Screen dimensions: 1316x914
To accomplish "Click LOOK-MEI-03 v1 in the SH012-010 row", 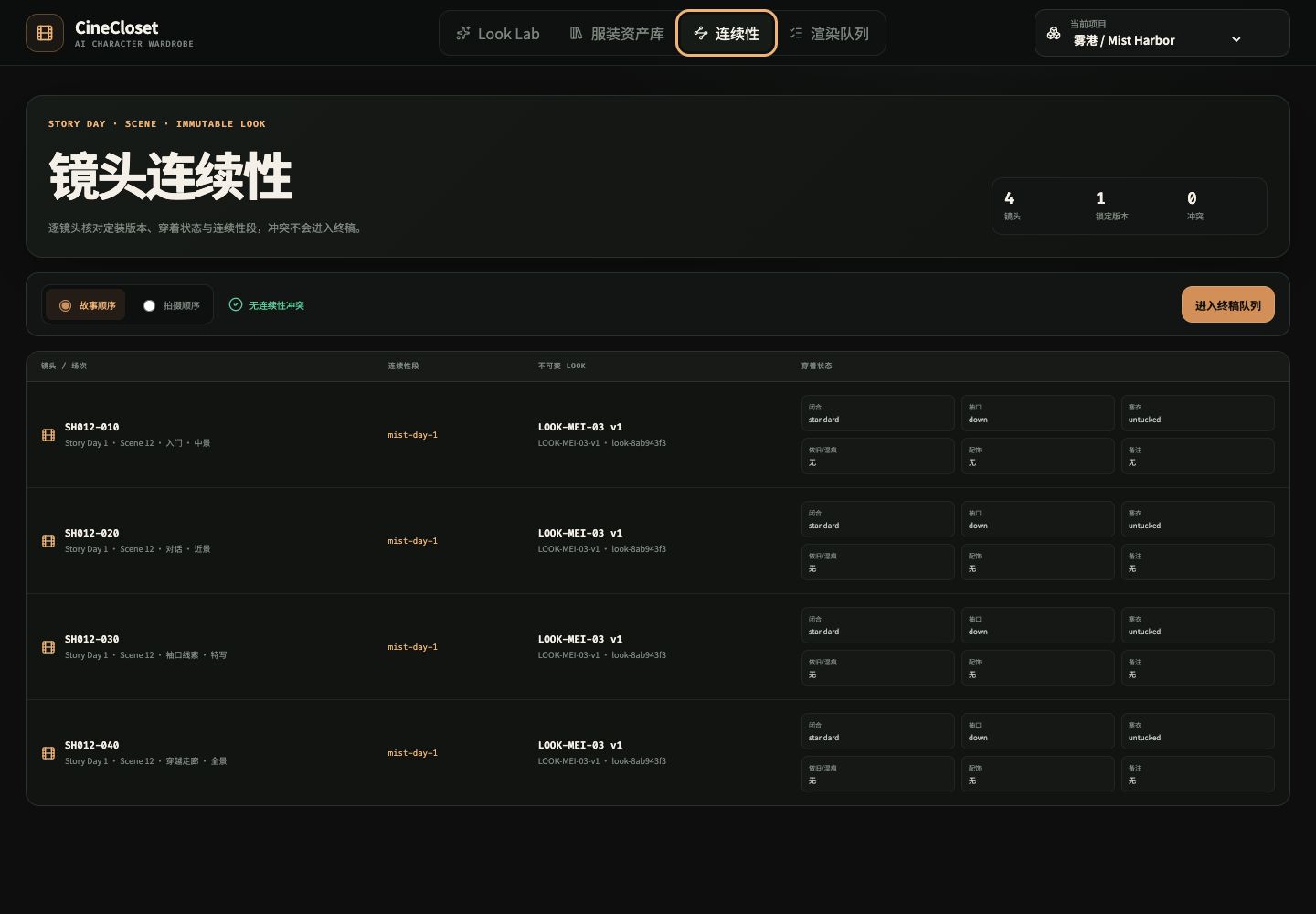I will (580, 427).
